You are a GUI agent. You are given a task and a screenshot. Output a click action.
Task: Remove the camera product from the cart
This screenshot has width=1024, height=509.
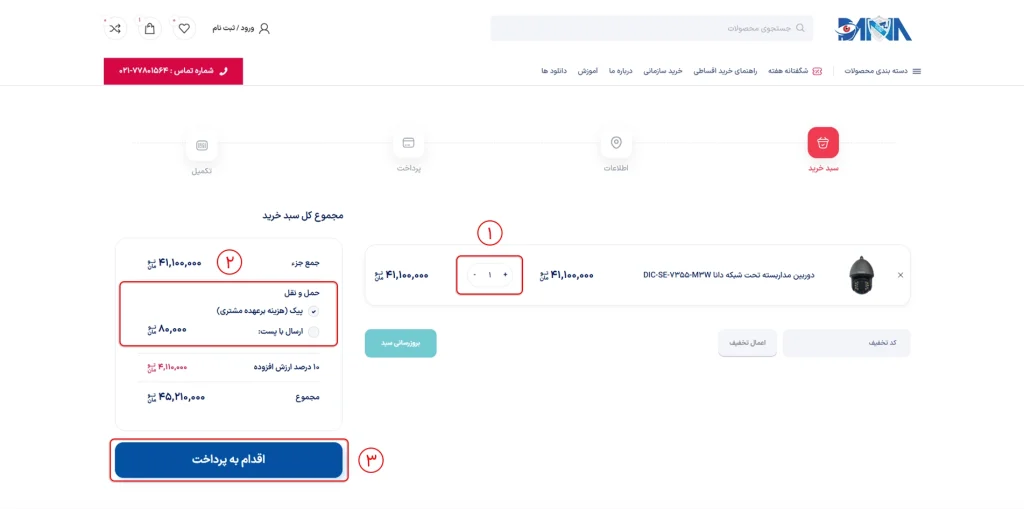click(x=900, y=275)
